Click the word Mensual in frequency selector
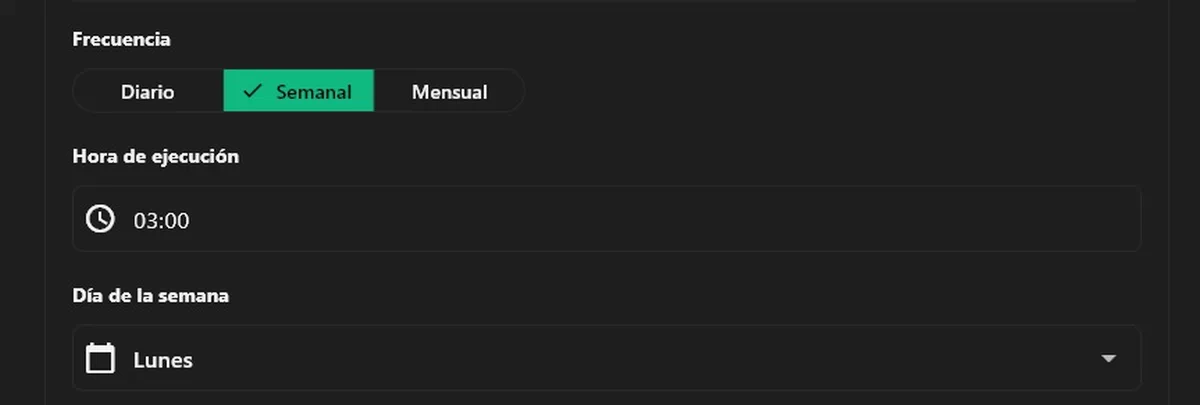The height and width of the screenshot is (405, 1200). pos(449,92)
